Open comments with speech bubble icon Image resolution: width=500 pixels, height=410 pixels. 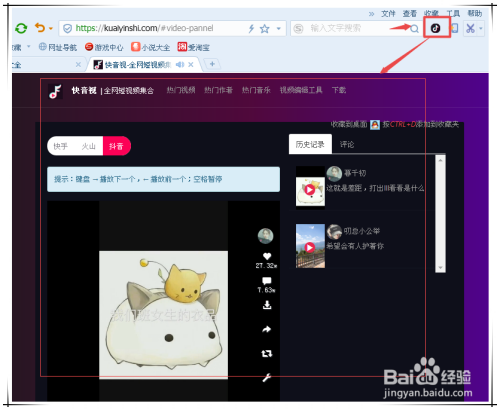pos(267,281)
